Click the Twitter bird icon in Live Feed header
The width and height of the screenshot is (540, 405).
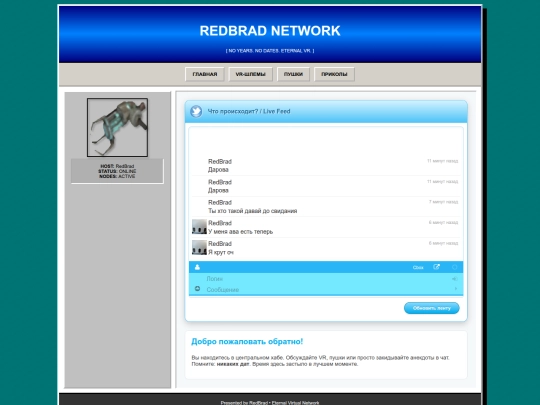tap(196, 111)
